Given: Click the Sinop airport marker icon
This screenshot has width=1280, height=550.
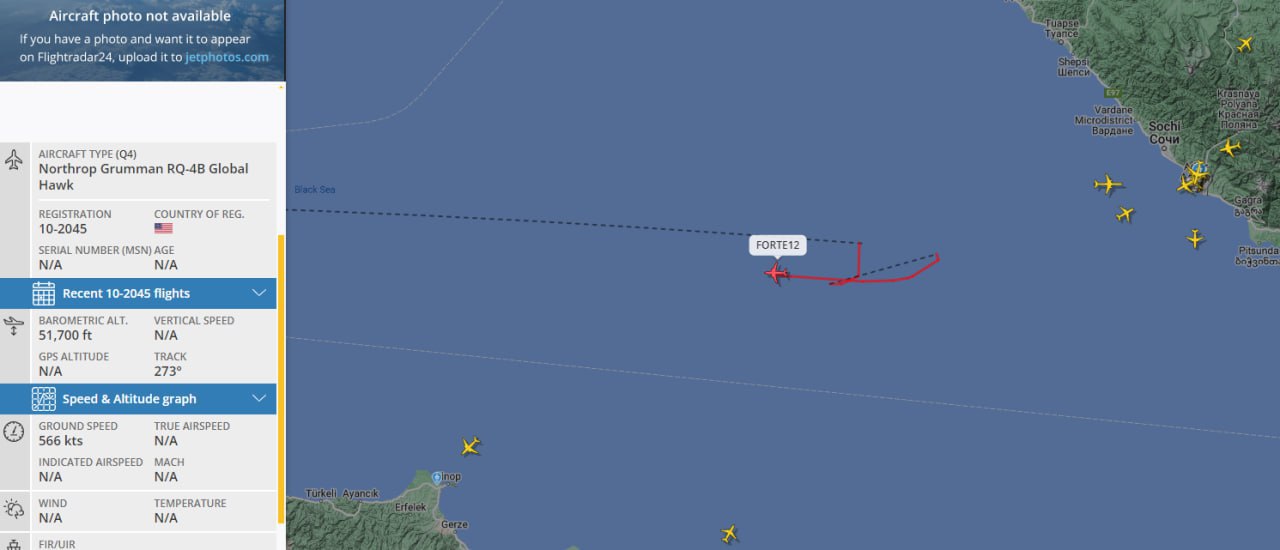Looking at the screenshot, I should click(437, 478).
